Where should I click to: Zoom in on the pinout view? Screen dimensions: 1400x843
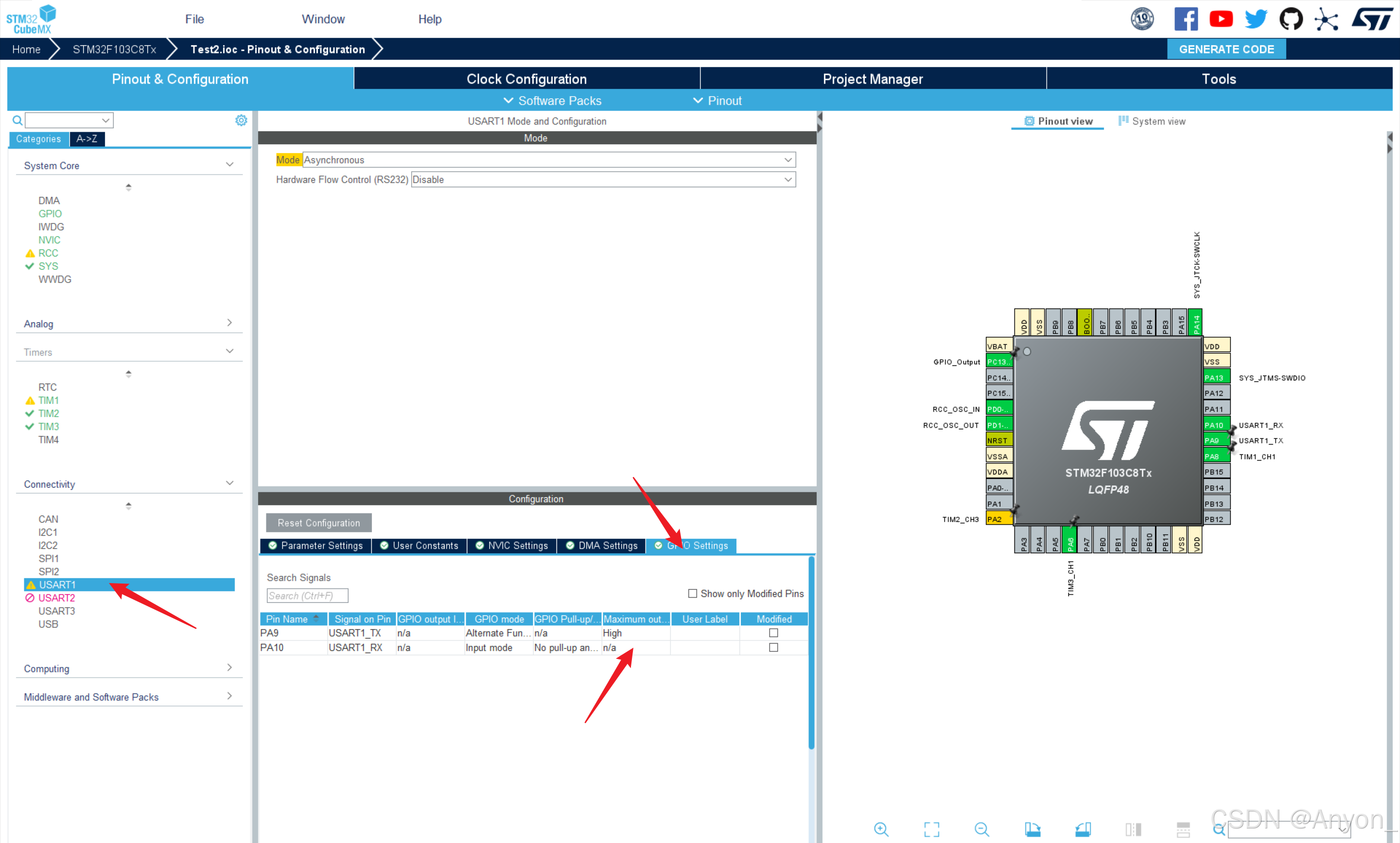coord(881,829)
